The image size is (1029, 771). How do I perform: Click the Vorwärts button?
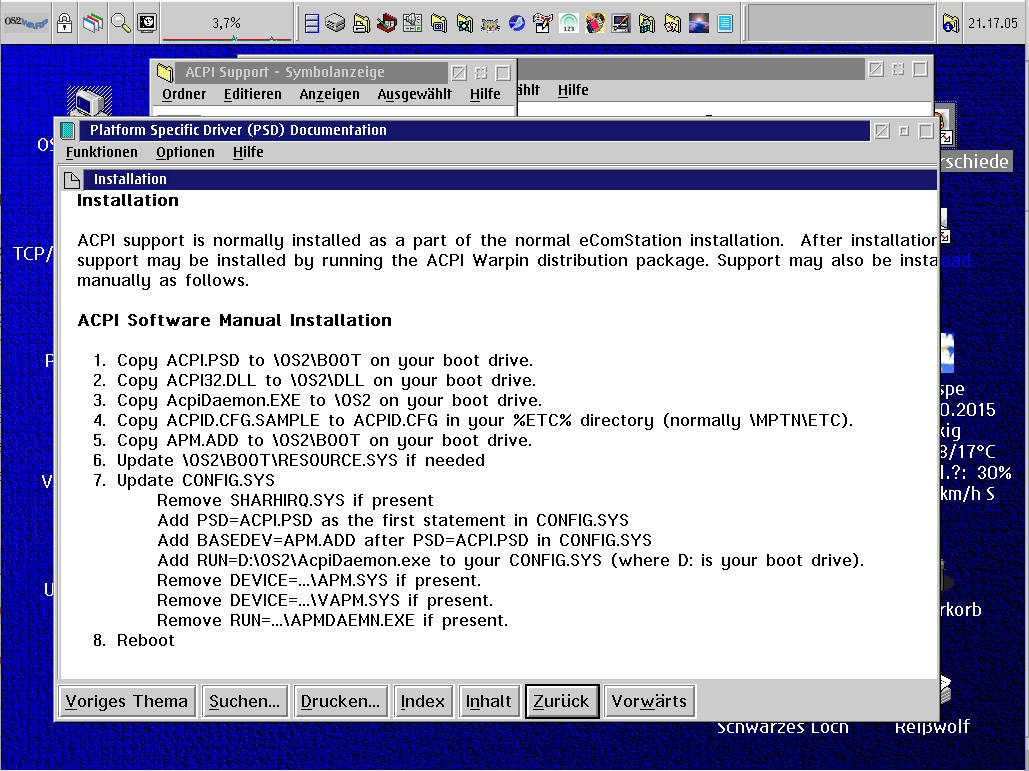pyautogui.click(x=649, y=701)
